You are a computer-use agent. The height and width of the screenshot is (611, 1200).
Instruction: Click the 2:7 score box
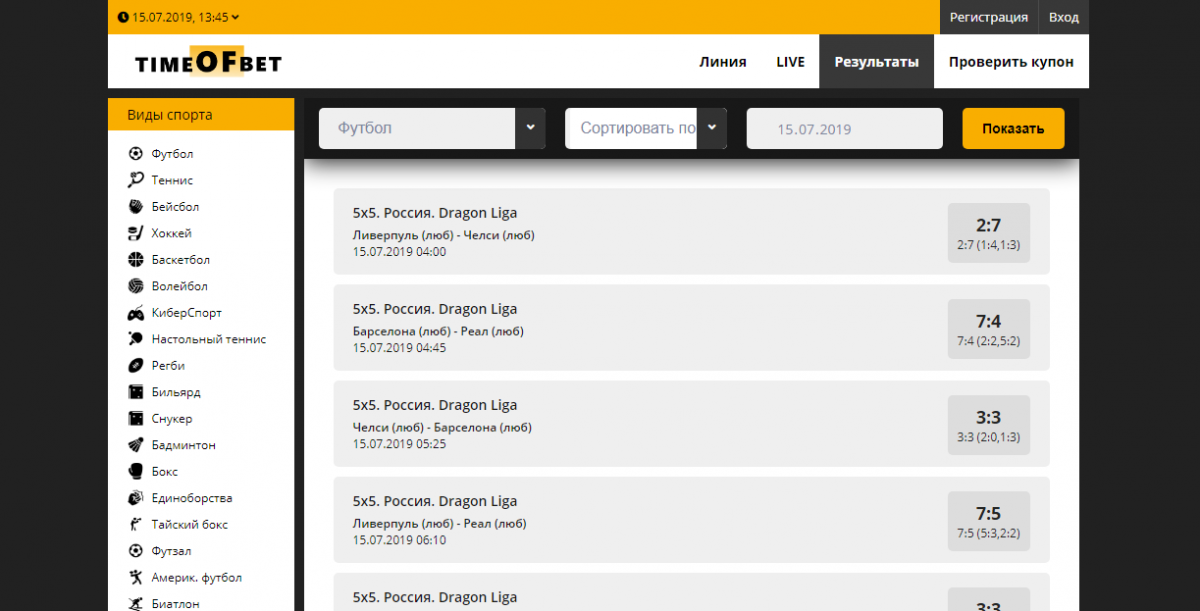tap(989, 231)
